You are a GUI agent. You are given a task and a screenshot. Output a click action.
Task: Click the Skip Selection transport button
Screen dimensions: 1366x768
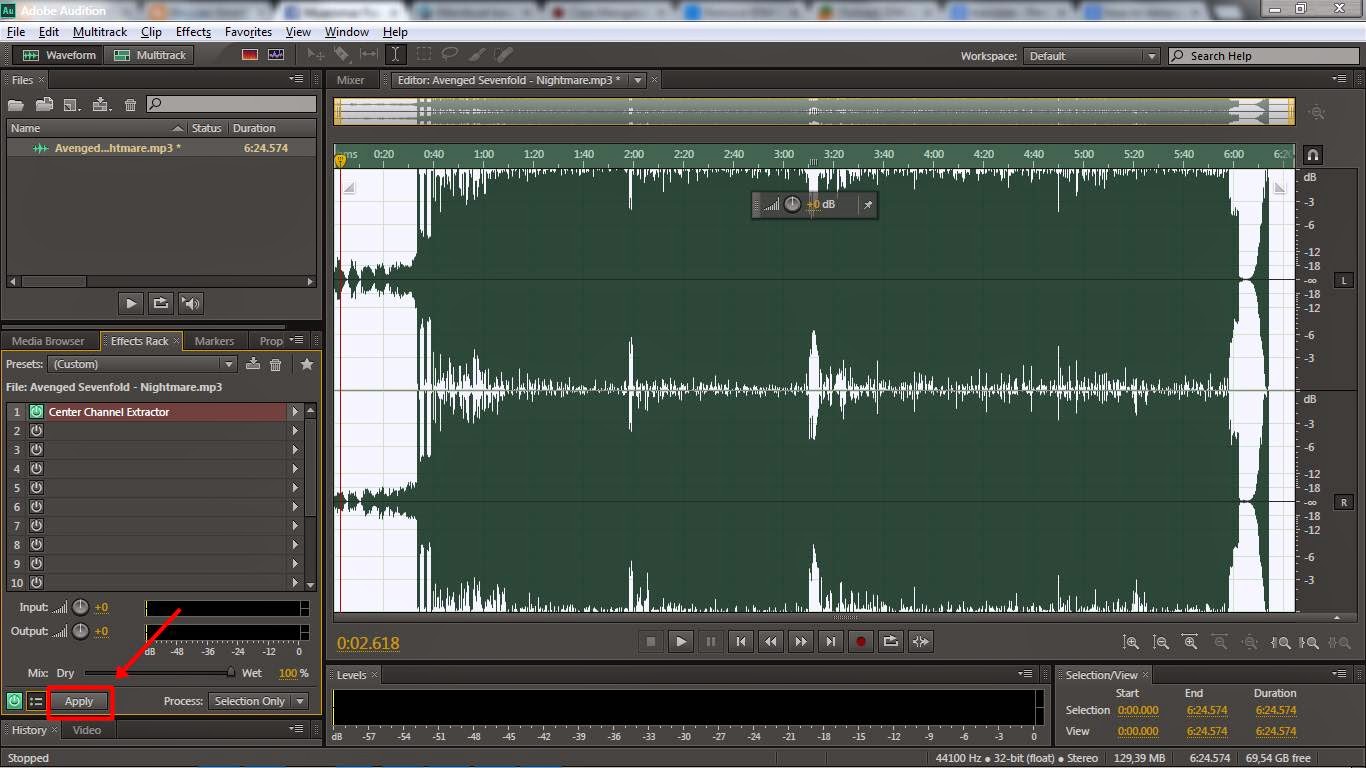[921, 642]
